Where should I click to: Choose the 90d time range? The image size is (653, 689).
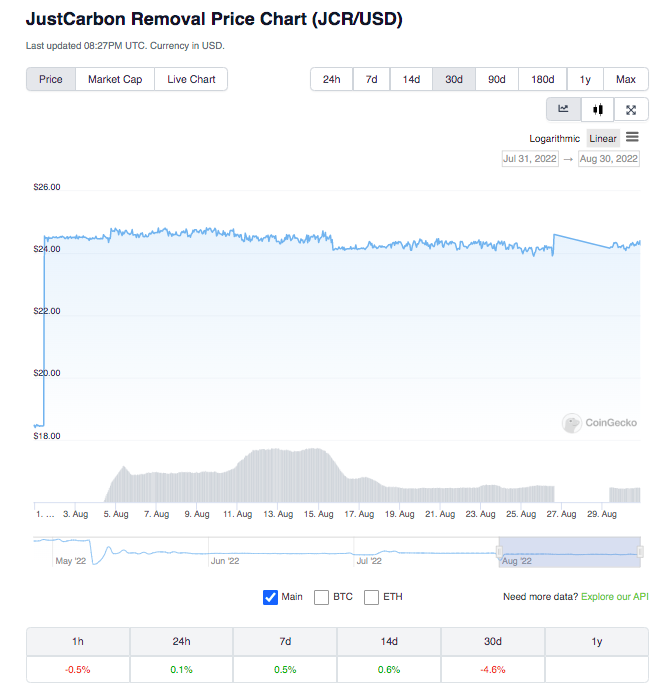click(497, 79)
